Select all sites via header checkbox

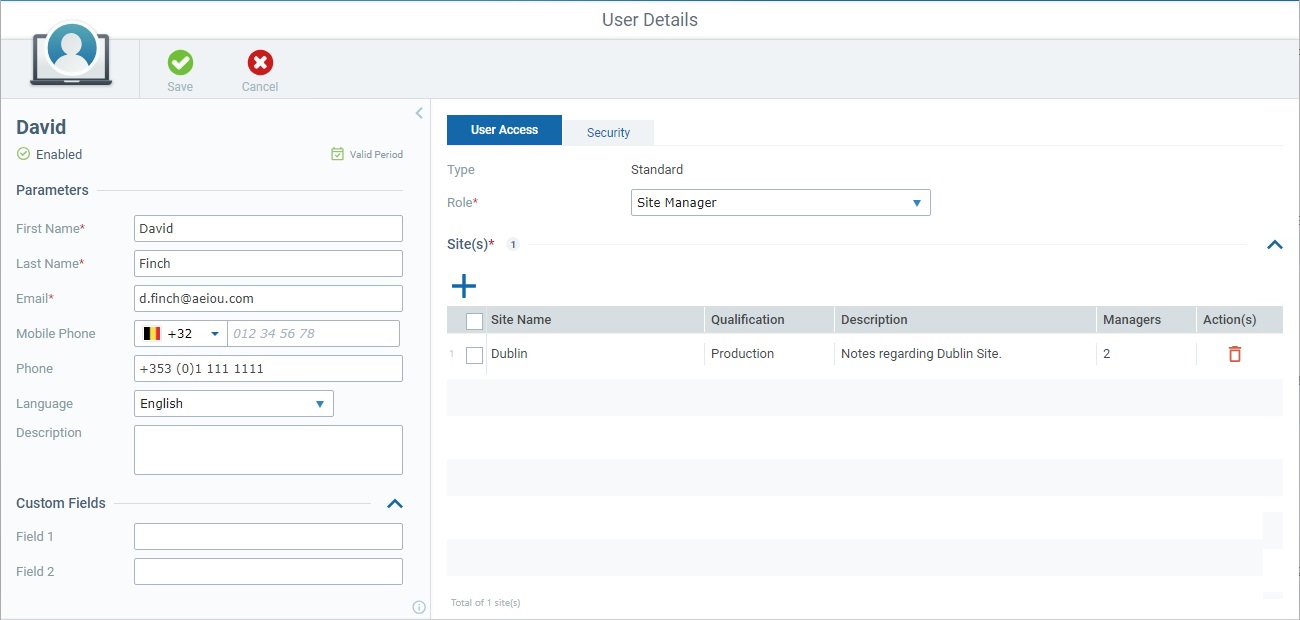474,319
